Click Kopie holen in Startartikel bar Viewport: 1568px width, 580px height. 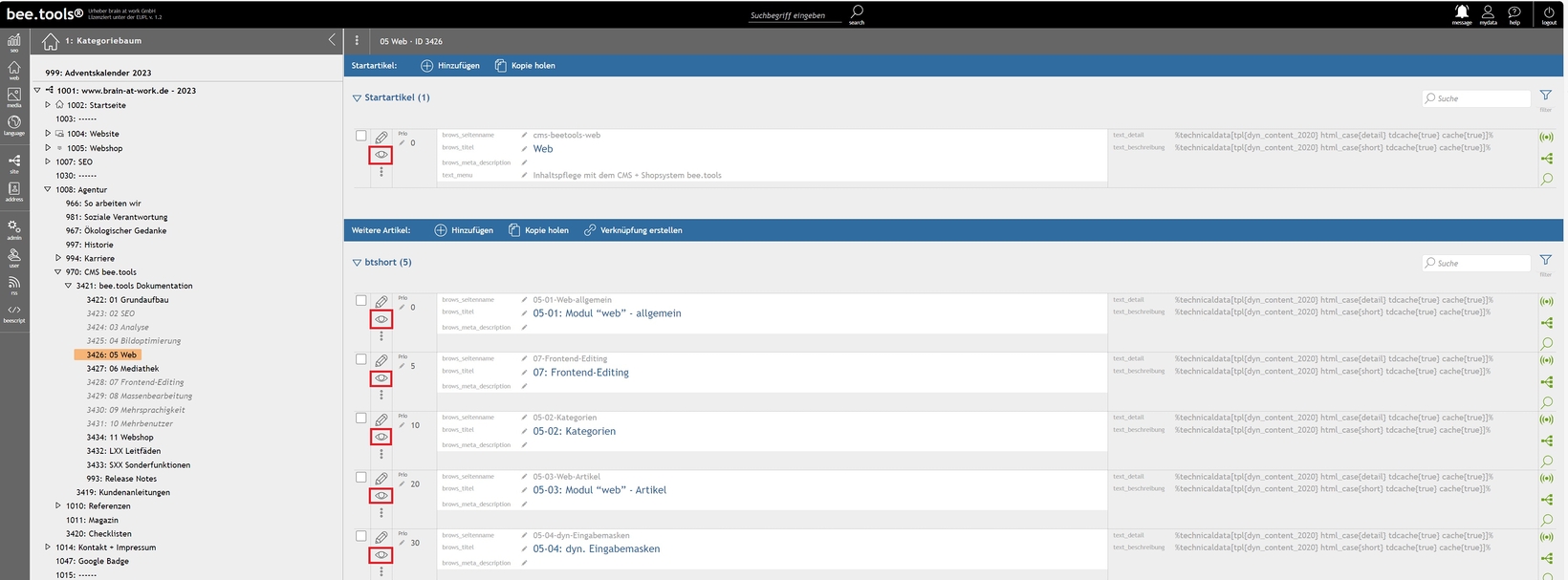525,66
